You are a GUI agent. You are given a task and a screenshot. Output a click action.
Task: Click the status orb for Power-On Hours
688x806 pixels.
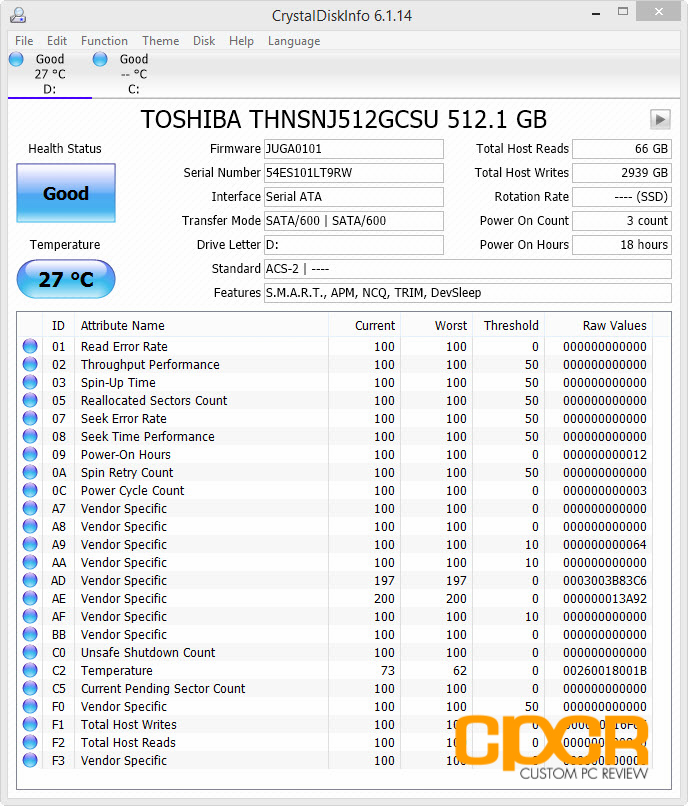[x=30, y=454]
